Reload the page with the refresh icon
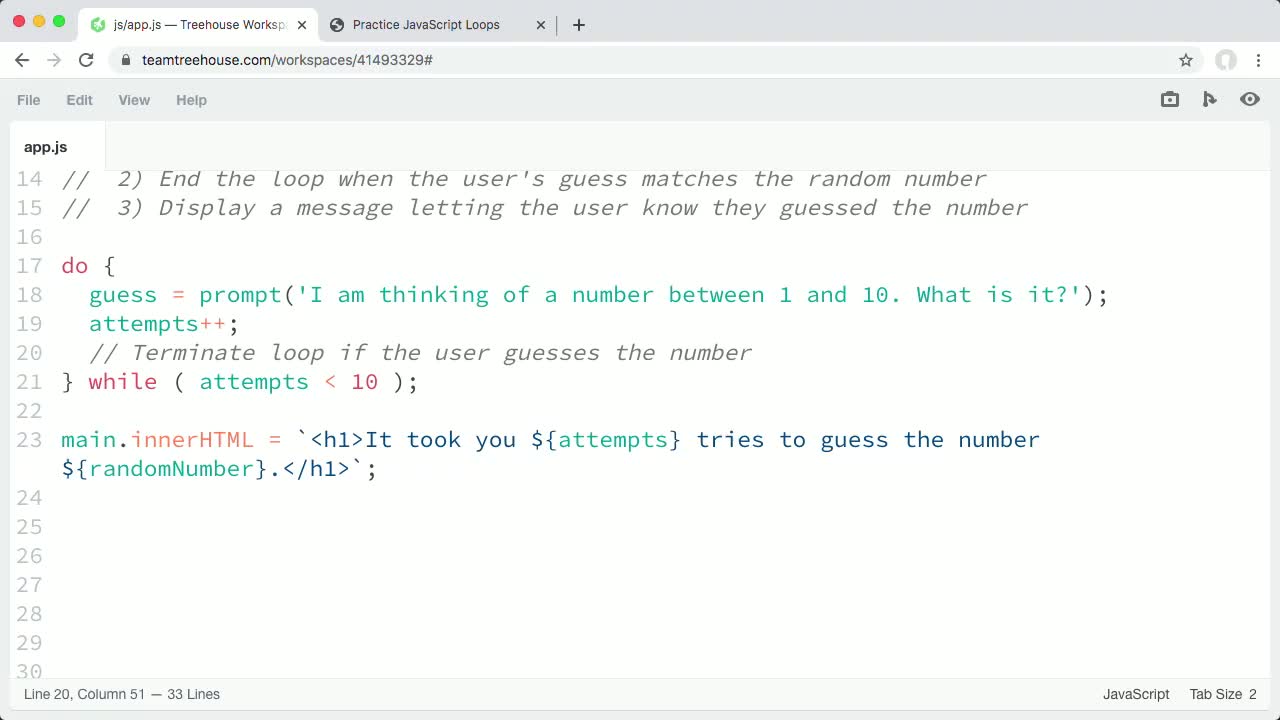 click(86, 60)
